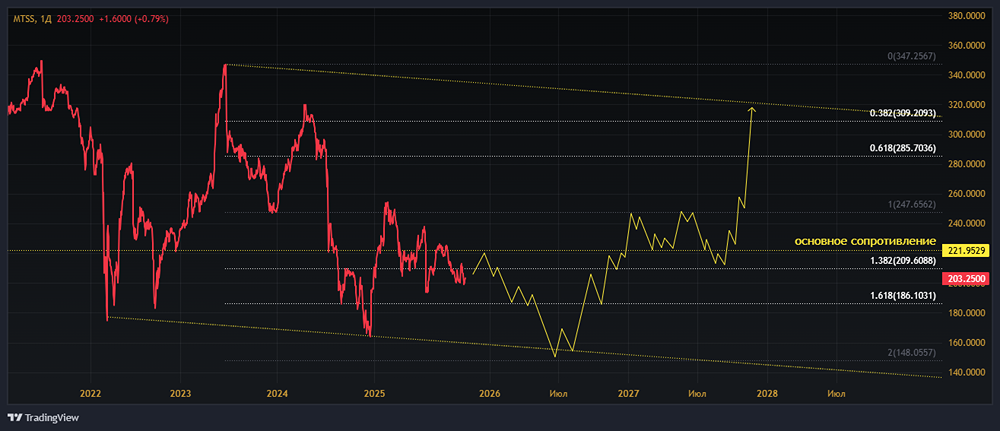Click the 280.0000 price axis label
Viewport: 1000px width, 431px height.
[966, 164]
